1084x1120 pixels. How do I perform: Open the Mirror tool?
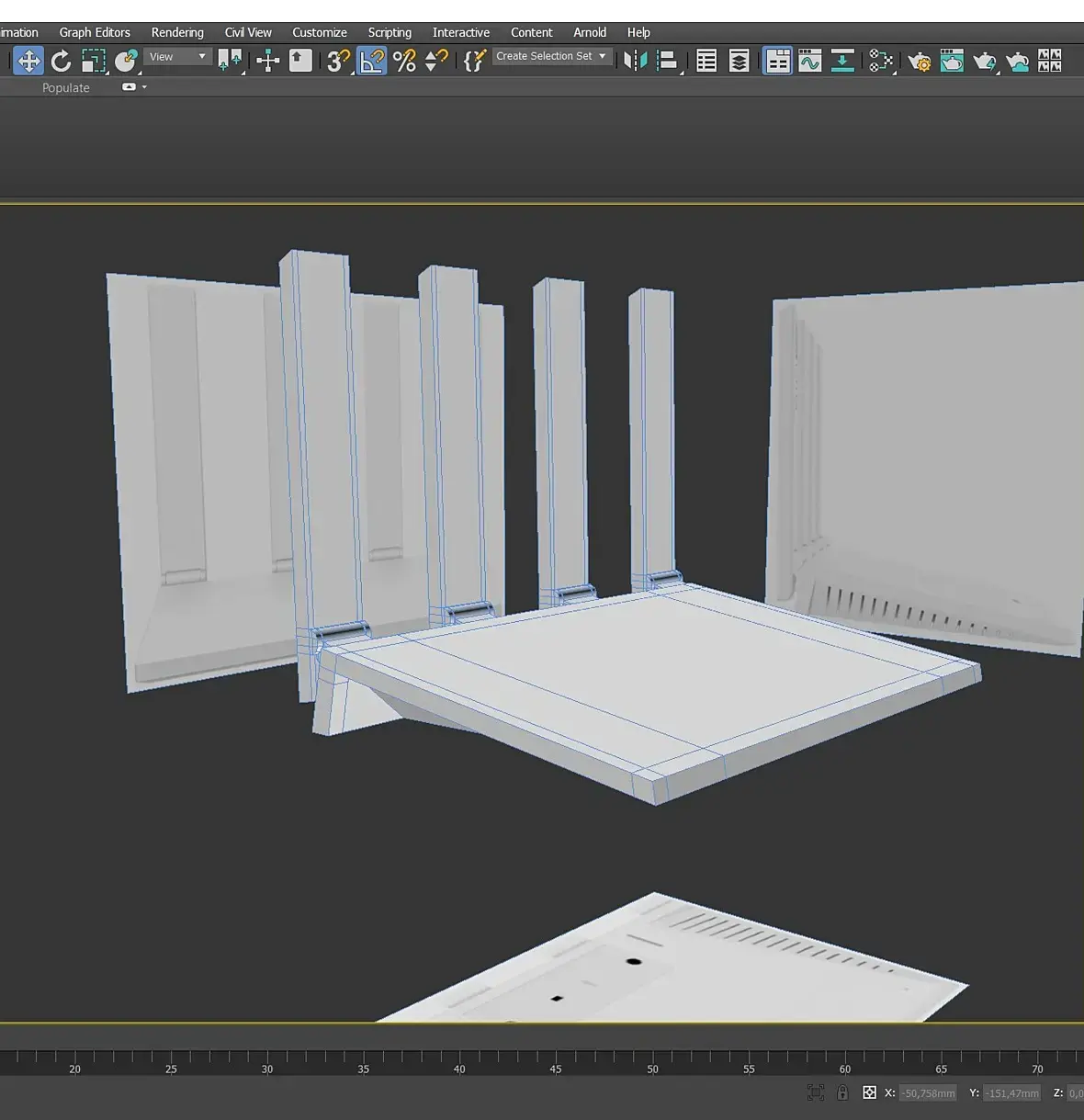[x=635, y=62]
